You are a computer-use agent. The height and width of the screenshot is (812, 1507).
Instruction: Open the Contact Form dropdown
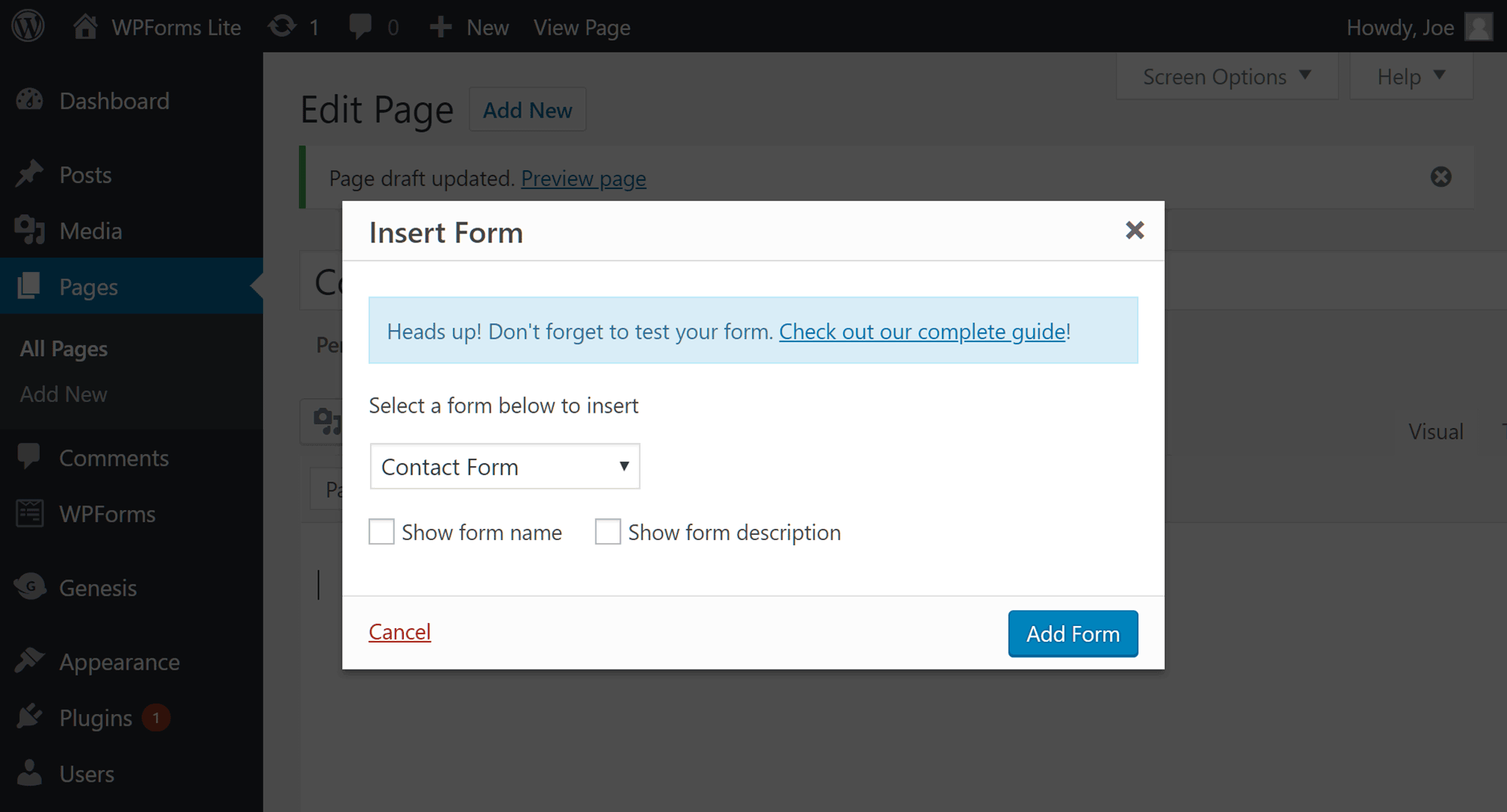click(x=505, y=466)
